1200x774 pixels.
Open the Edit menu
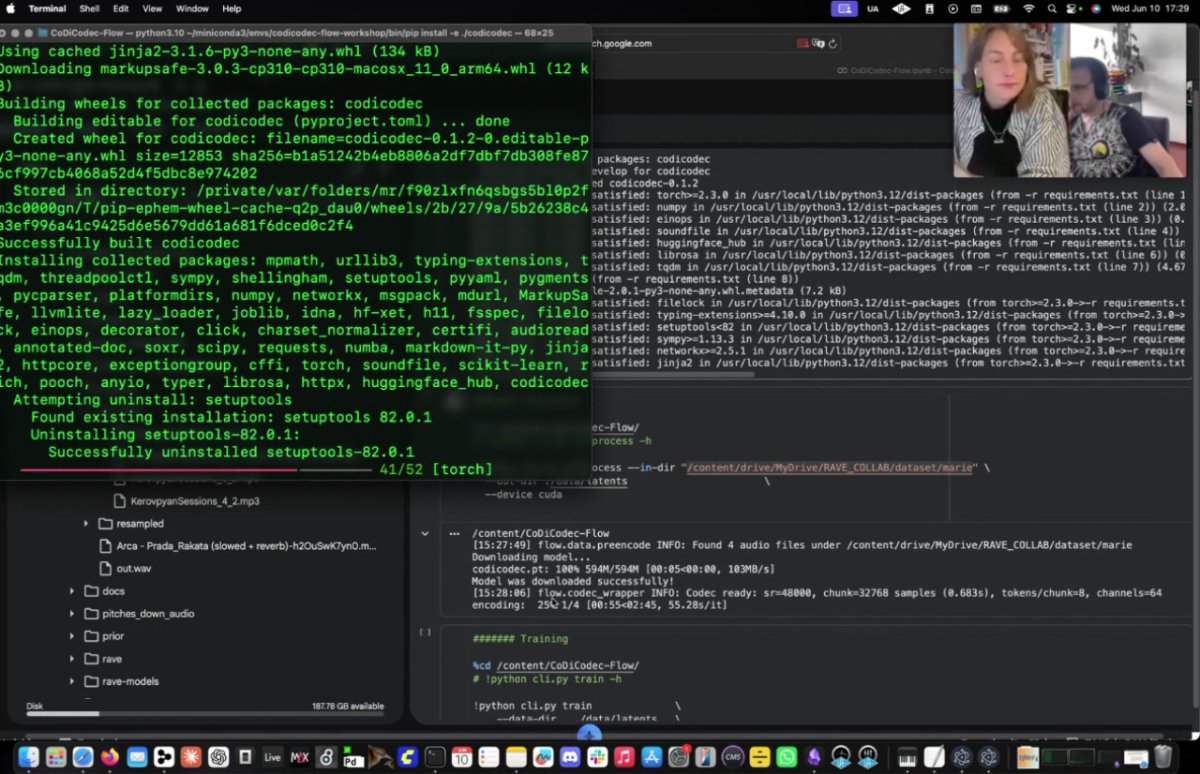pyautogui.click(x=121, y=8)
